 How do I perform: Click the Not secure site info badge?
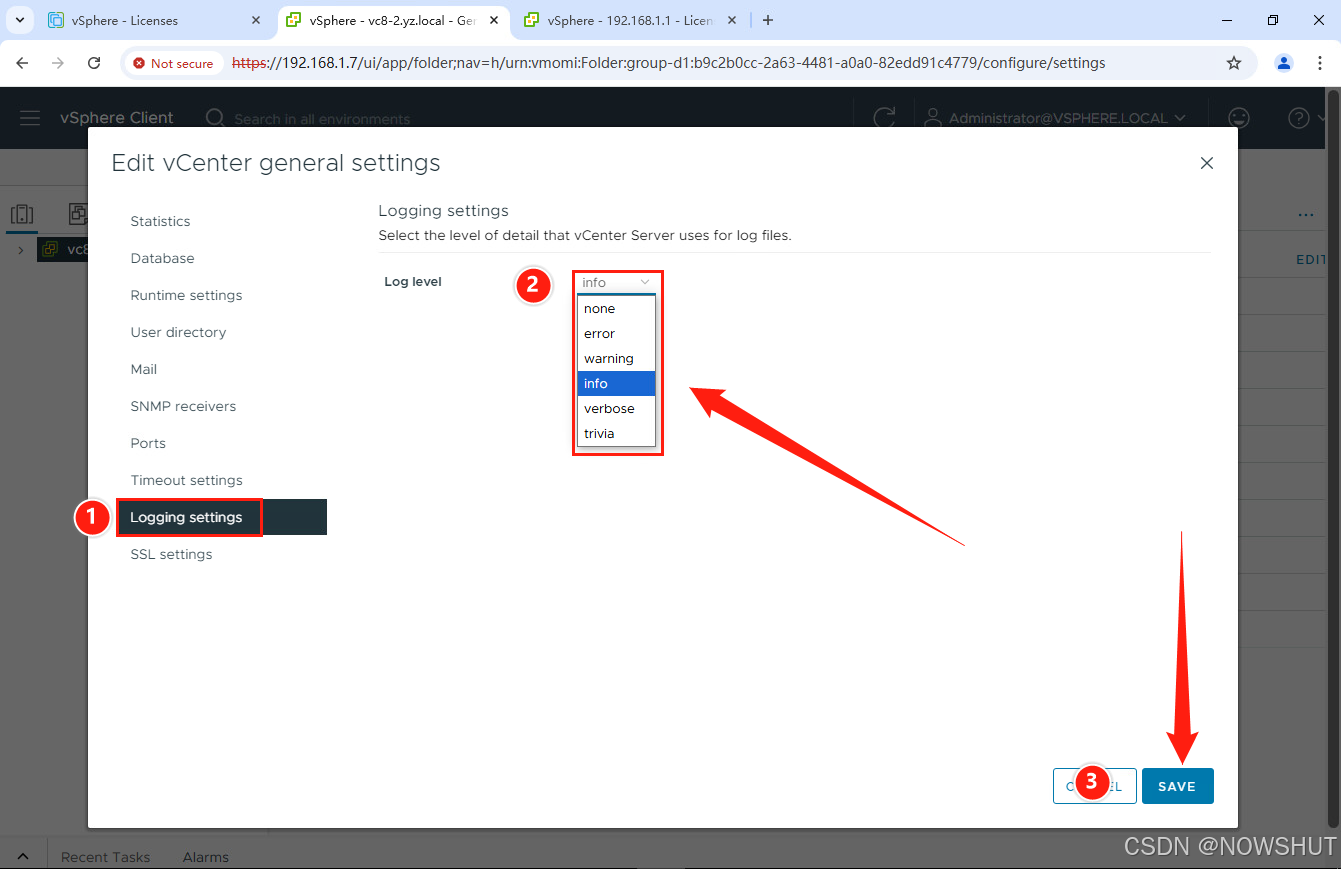coord(174,63)
